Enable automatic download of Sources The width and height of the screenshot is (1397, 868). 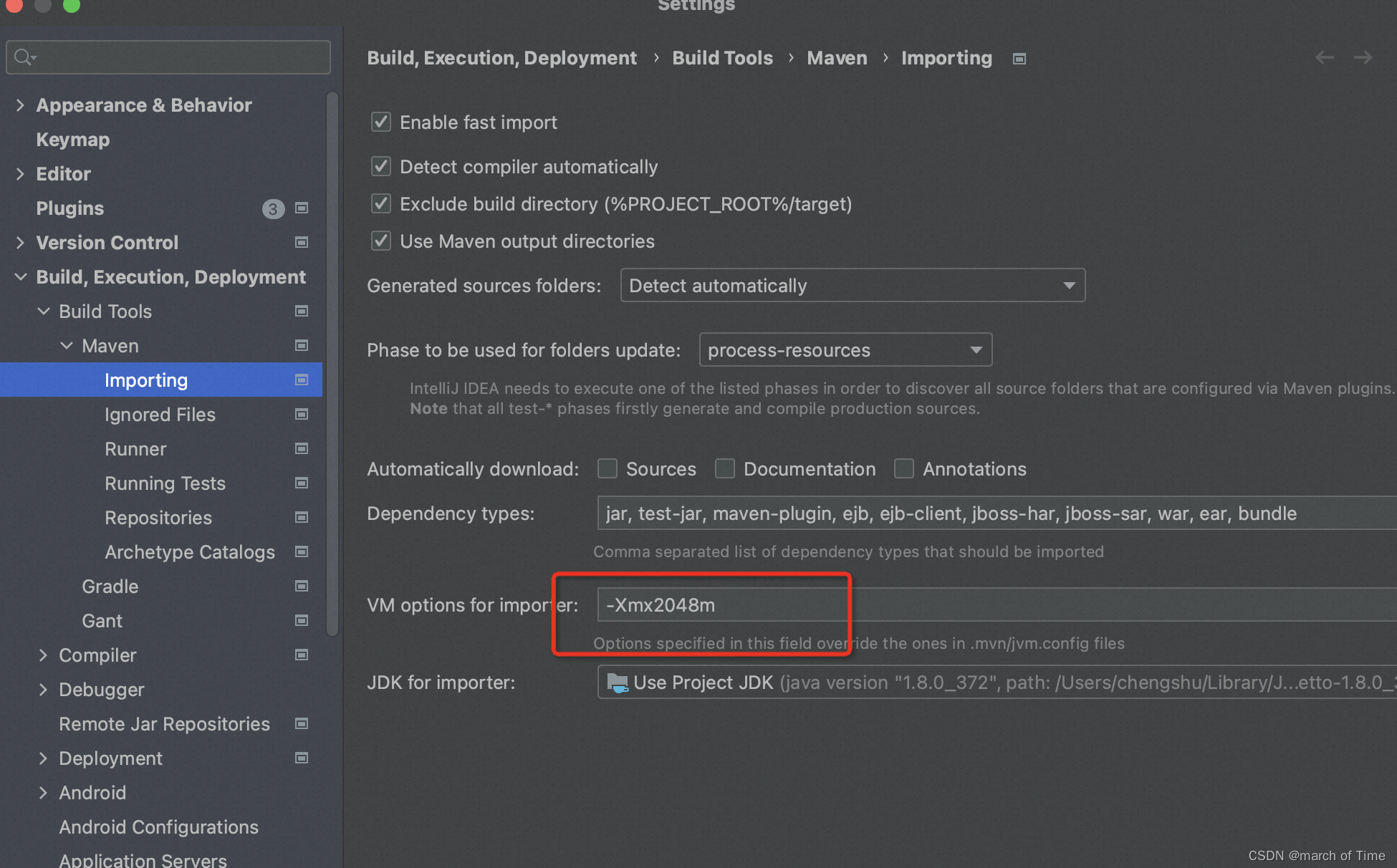click(608, 468)
